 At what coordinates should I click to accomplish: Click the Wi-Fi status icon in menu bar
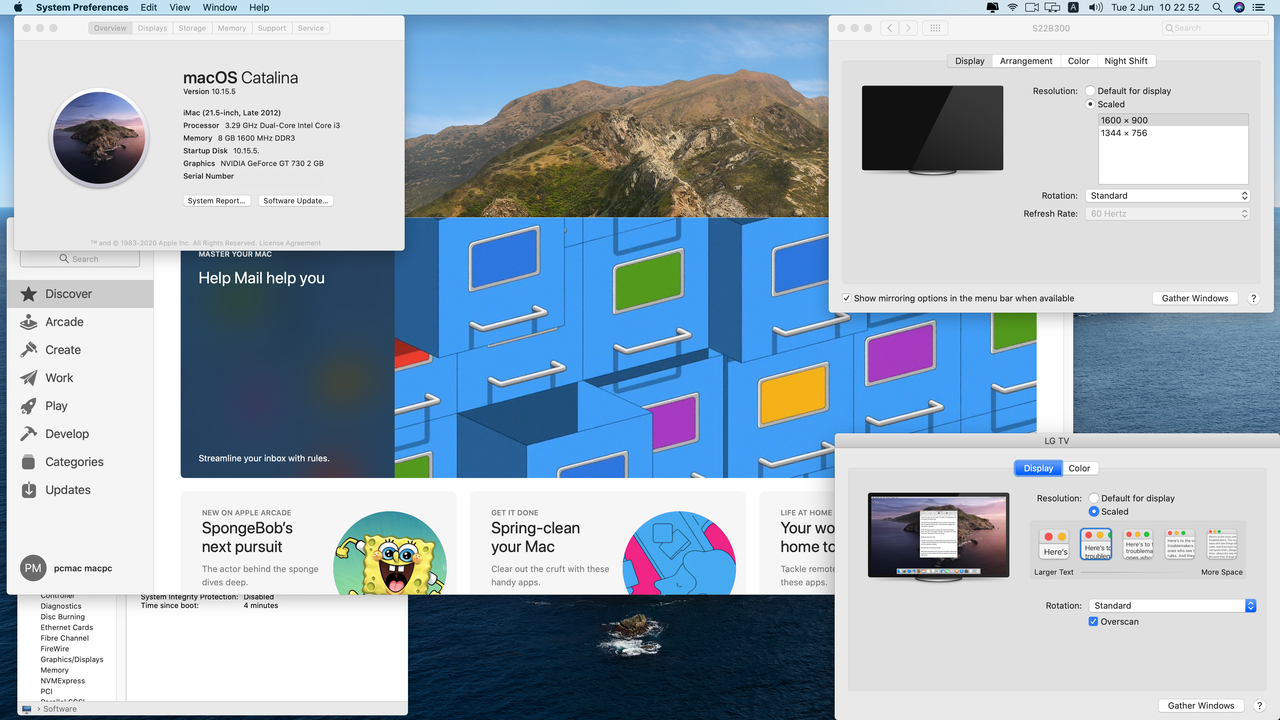click(1012, 7)
